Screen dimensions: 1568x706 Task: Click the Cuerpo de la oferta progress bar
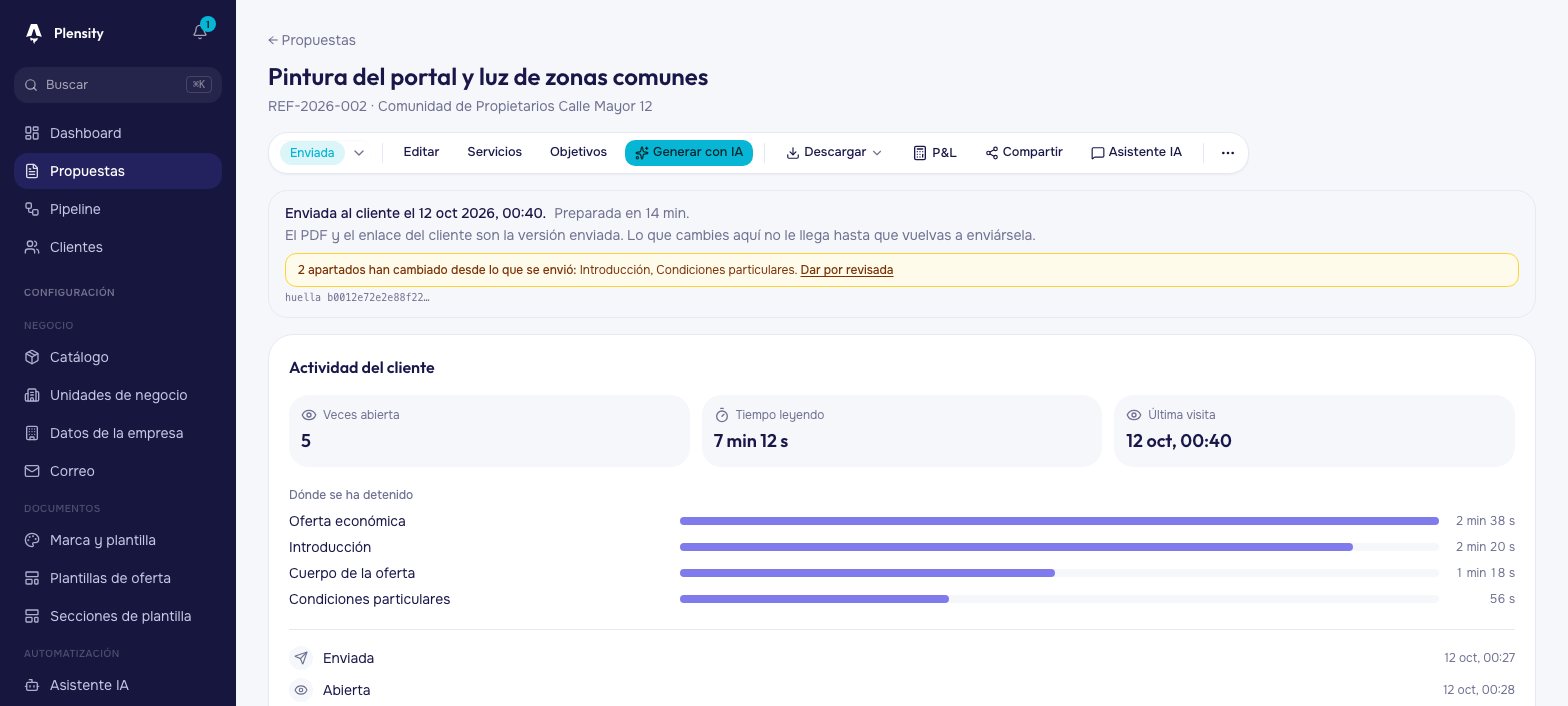tap(1059, 573)
